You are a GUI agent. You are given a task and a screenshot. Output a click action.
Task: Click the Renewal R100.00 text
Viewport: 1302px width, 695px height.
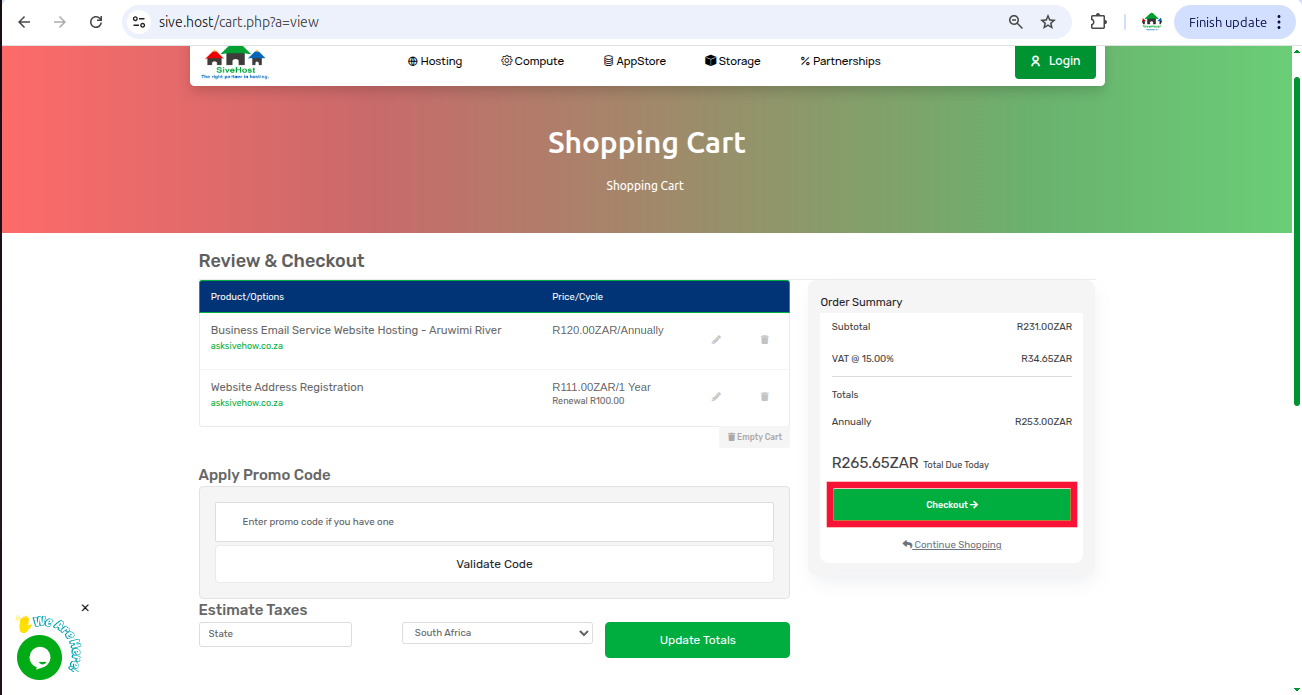[x=588, y=401]
